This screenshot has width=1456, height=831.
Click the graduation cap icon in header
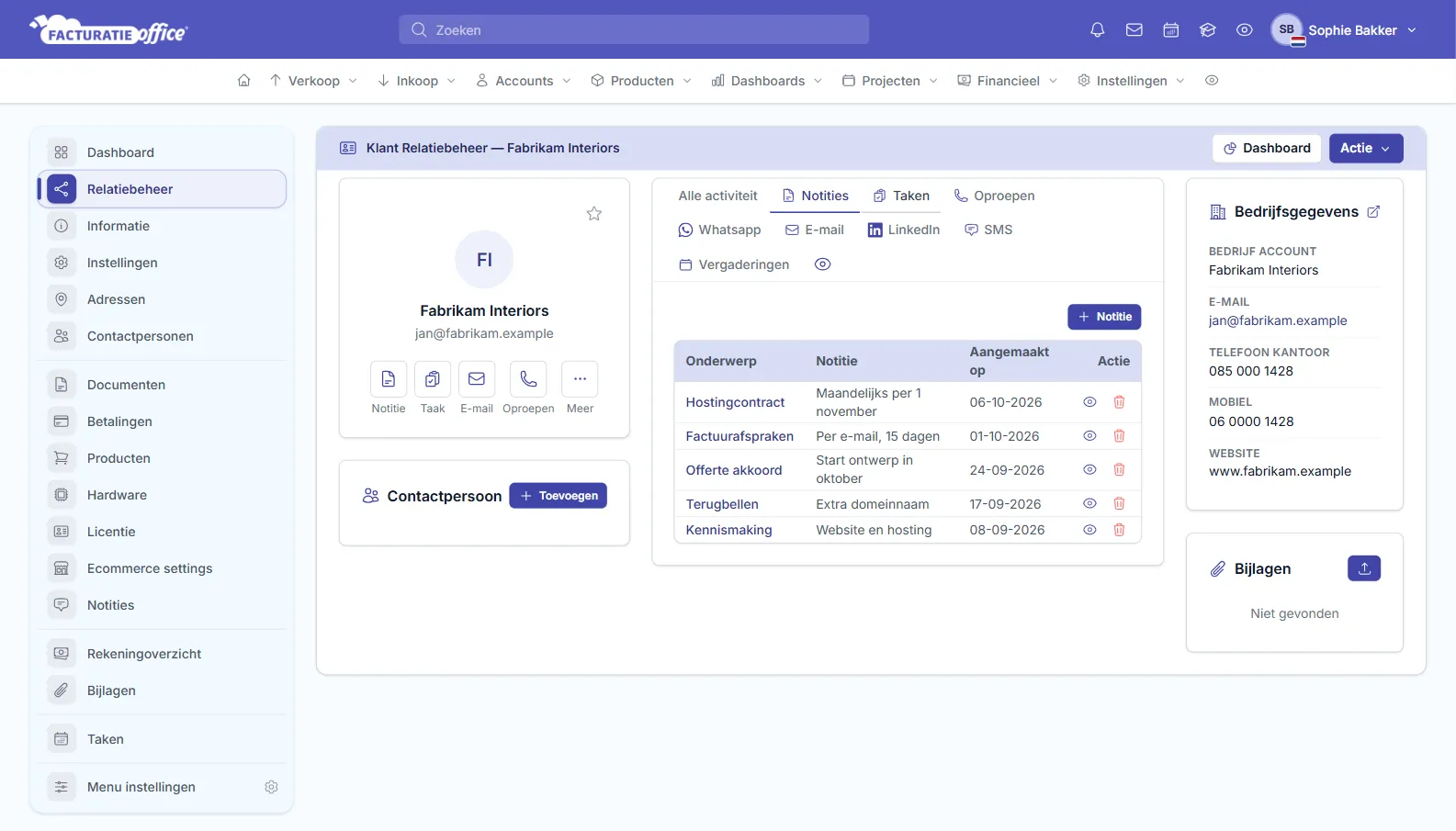click(x=1207, y=30)
